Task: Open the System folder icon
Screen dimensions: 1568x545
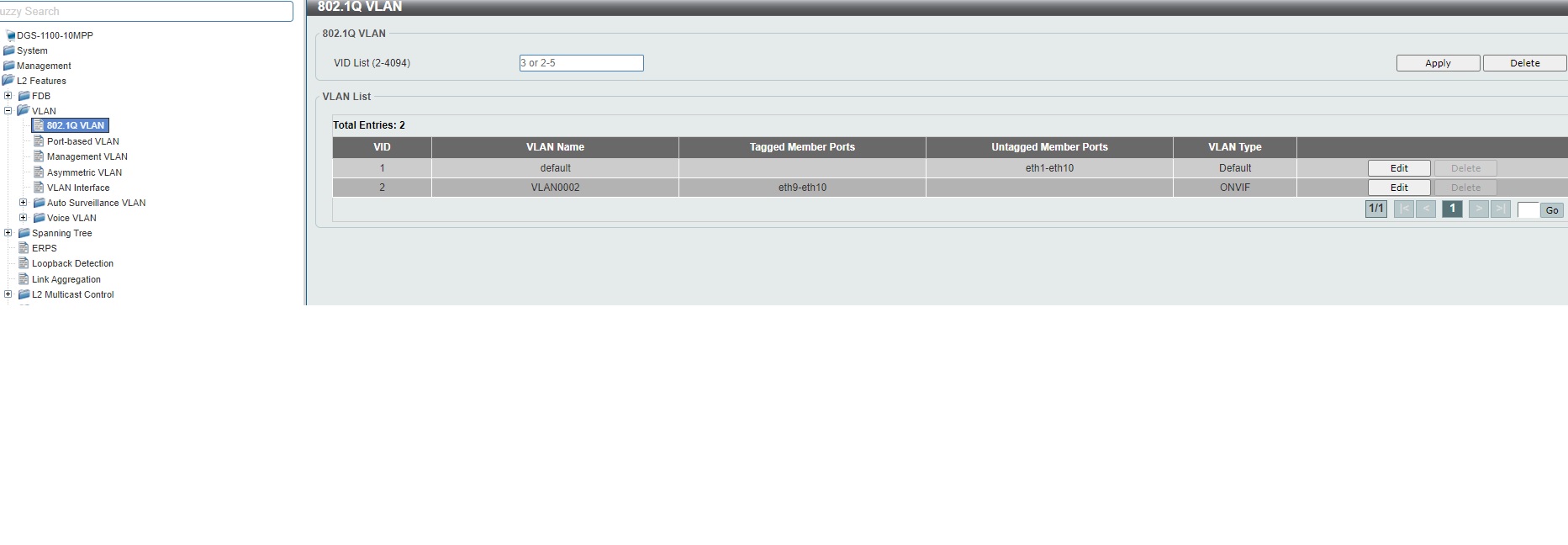Action: [x=9, y=50]
